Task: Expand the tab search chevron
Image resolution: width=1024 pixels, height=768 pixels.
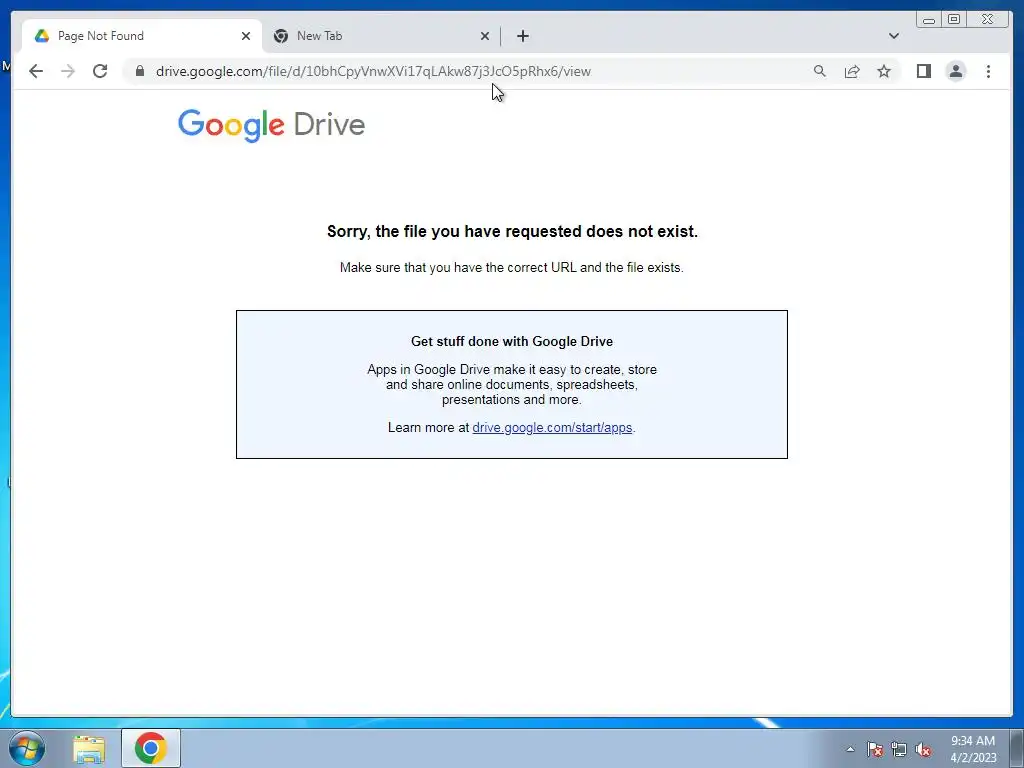Action: pos(894,36)
